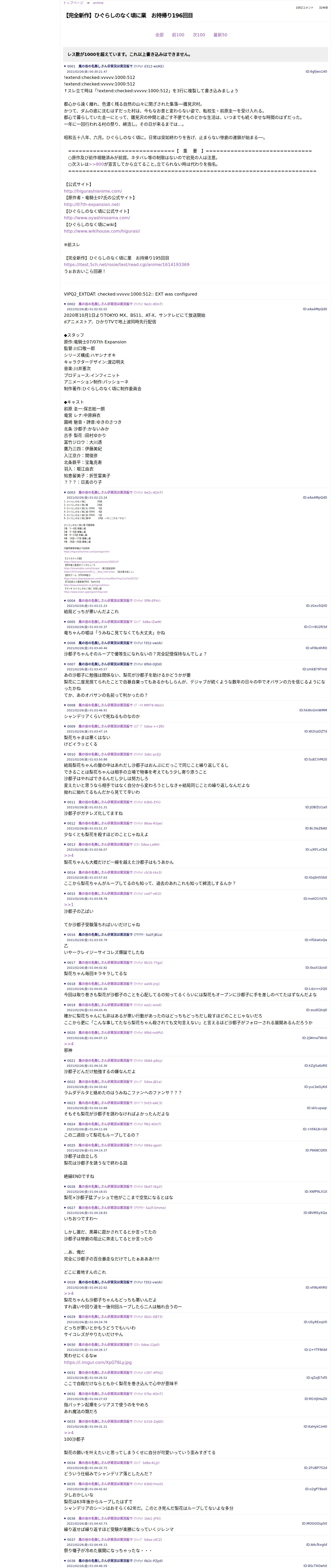
Task: Open the anime board breadcrumb link
Action: [x=98, y=3]
